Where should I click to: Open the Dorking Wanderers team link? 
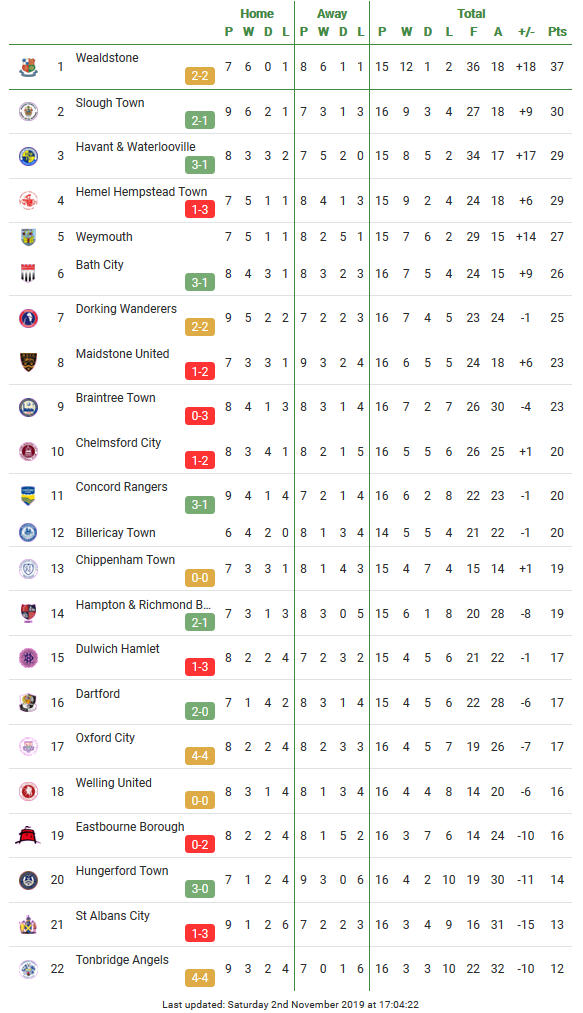126,309
